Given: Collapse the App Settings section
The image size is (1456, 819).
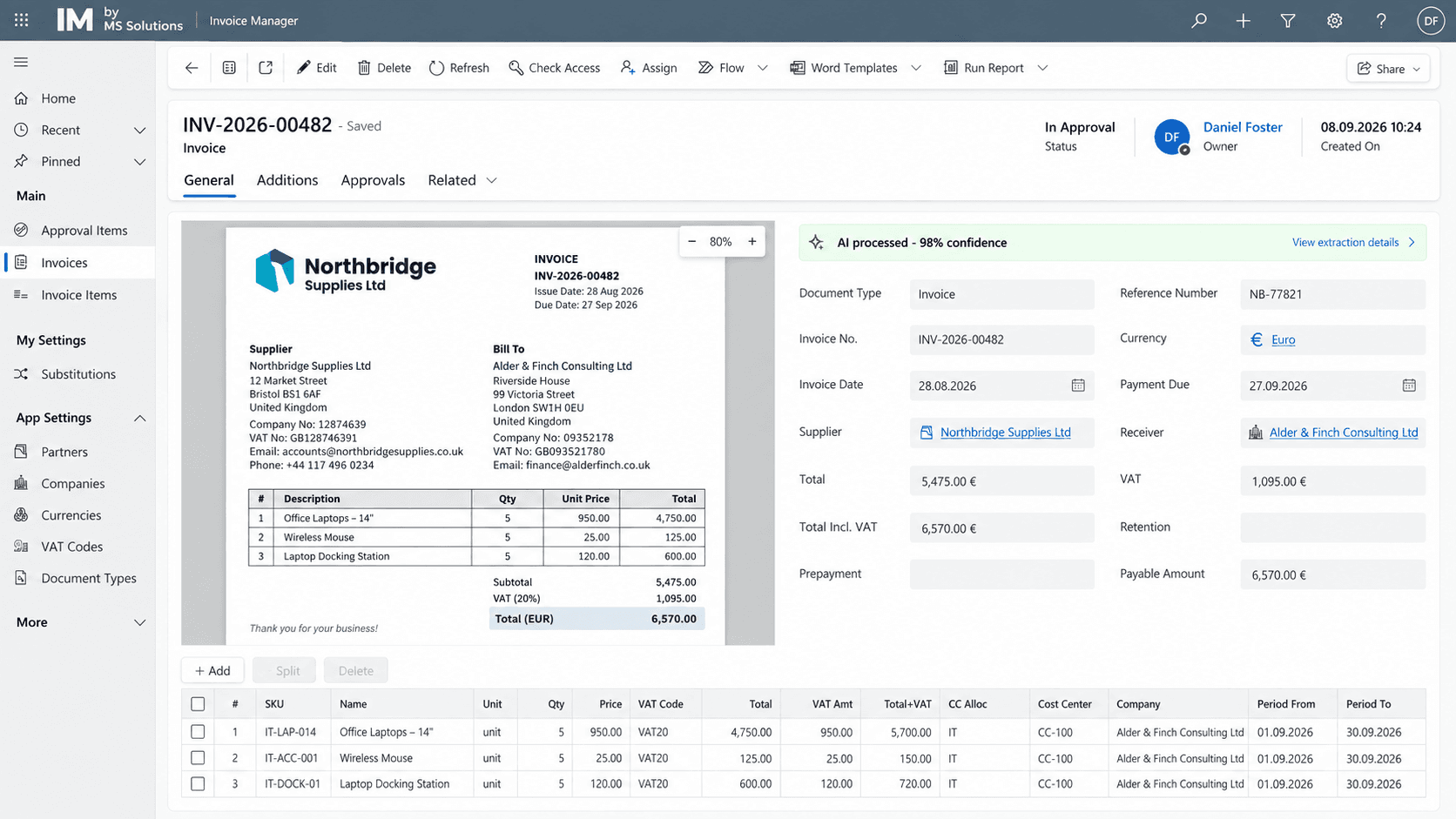Looking at the screenshot, I should pyautogui.click(x=139, y=418).
